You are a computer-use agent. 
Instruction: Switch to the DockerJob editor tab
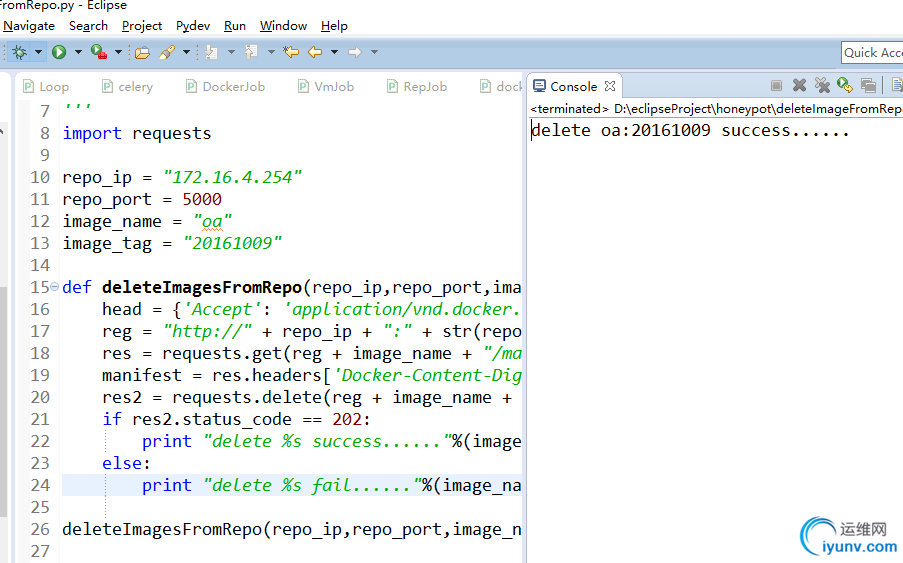(x=226, y=86)
